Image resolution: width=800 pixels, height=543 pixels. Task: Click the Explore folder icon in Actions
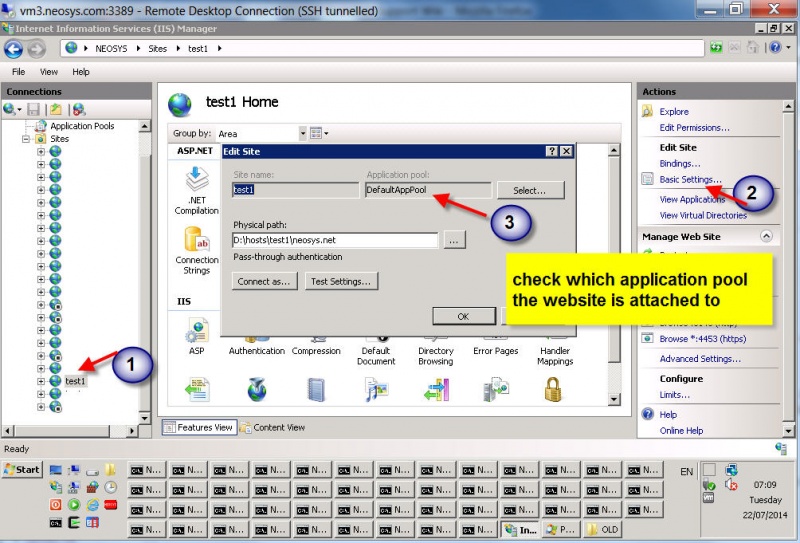(x=647, y=111)
